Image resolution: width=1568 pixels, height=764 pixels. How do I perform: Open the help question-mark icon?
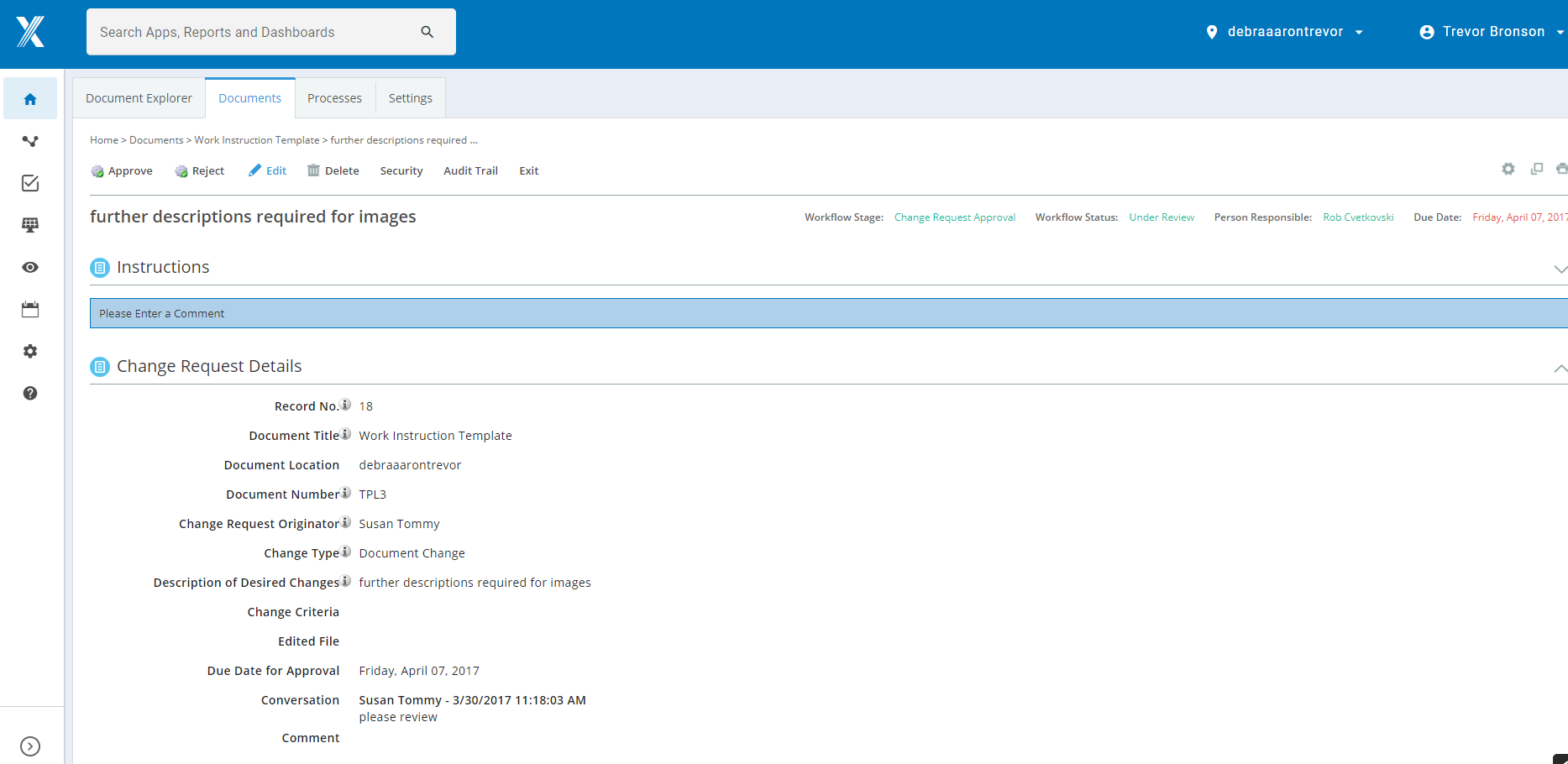[x=30, y=393]
